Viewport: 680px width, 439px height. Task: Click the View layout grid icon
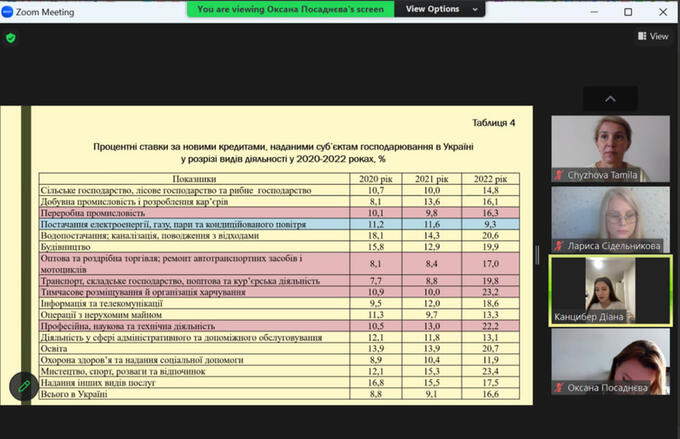coord(642,36)
